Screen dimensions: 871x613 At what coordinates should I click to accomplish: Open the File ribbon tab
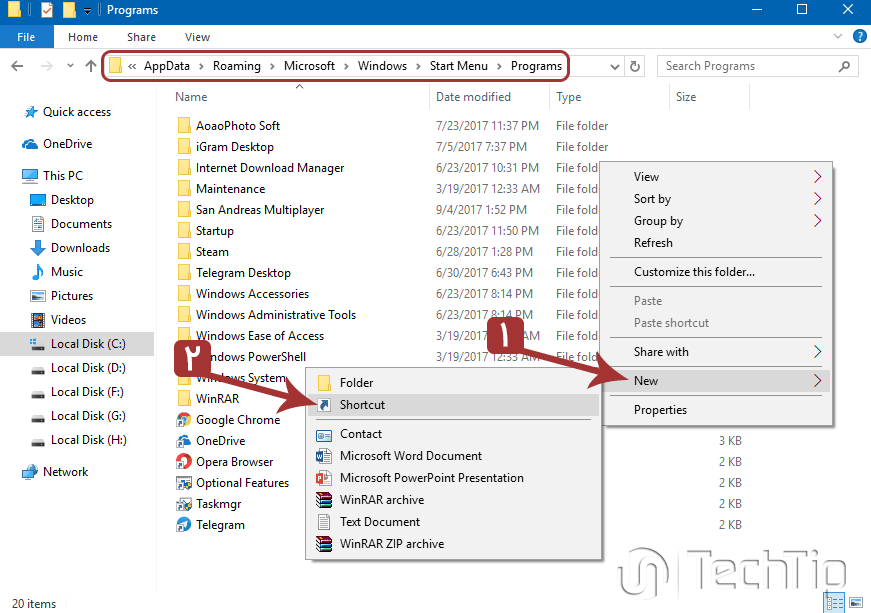coord(26,37)
